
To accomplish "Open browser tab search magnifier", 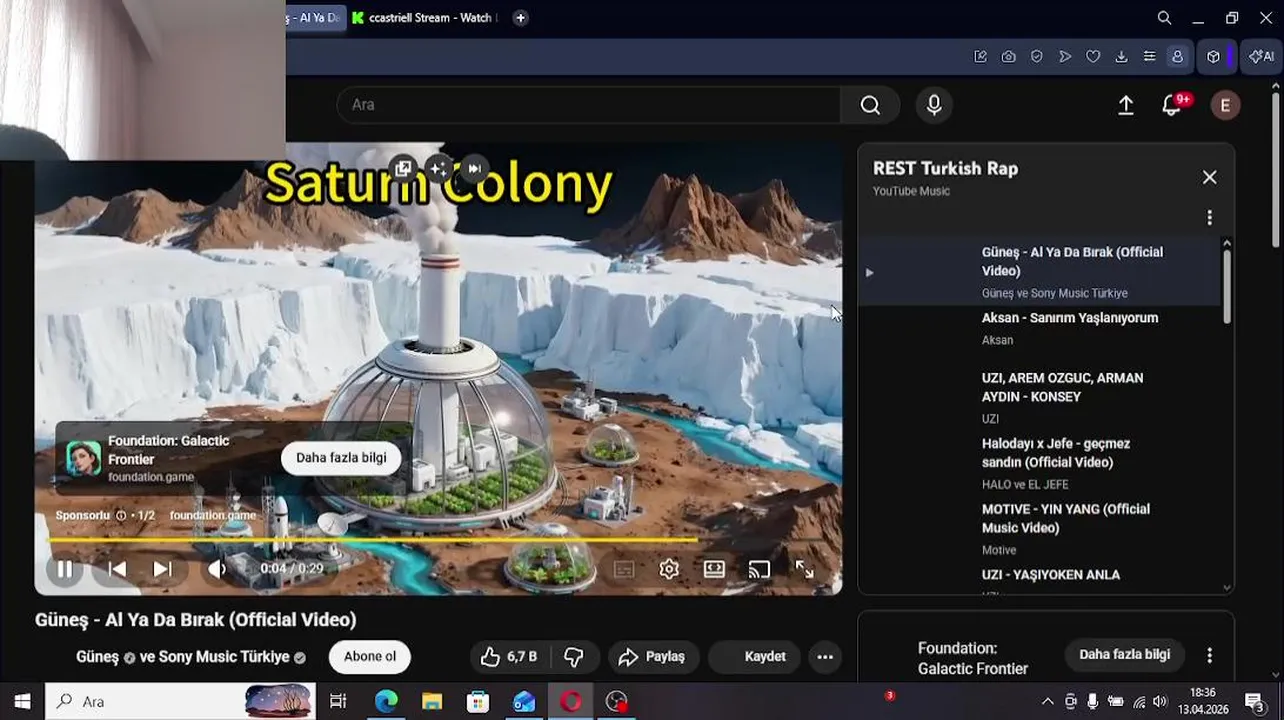I will 1164,18.
